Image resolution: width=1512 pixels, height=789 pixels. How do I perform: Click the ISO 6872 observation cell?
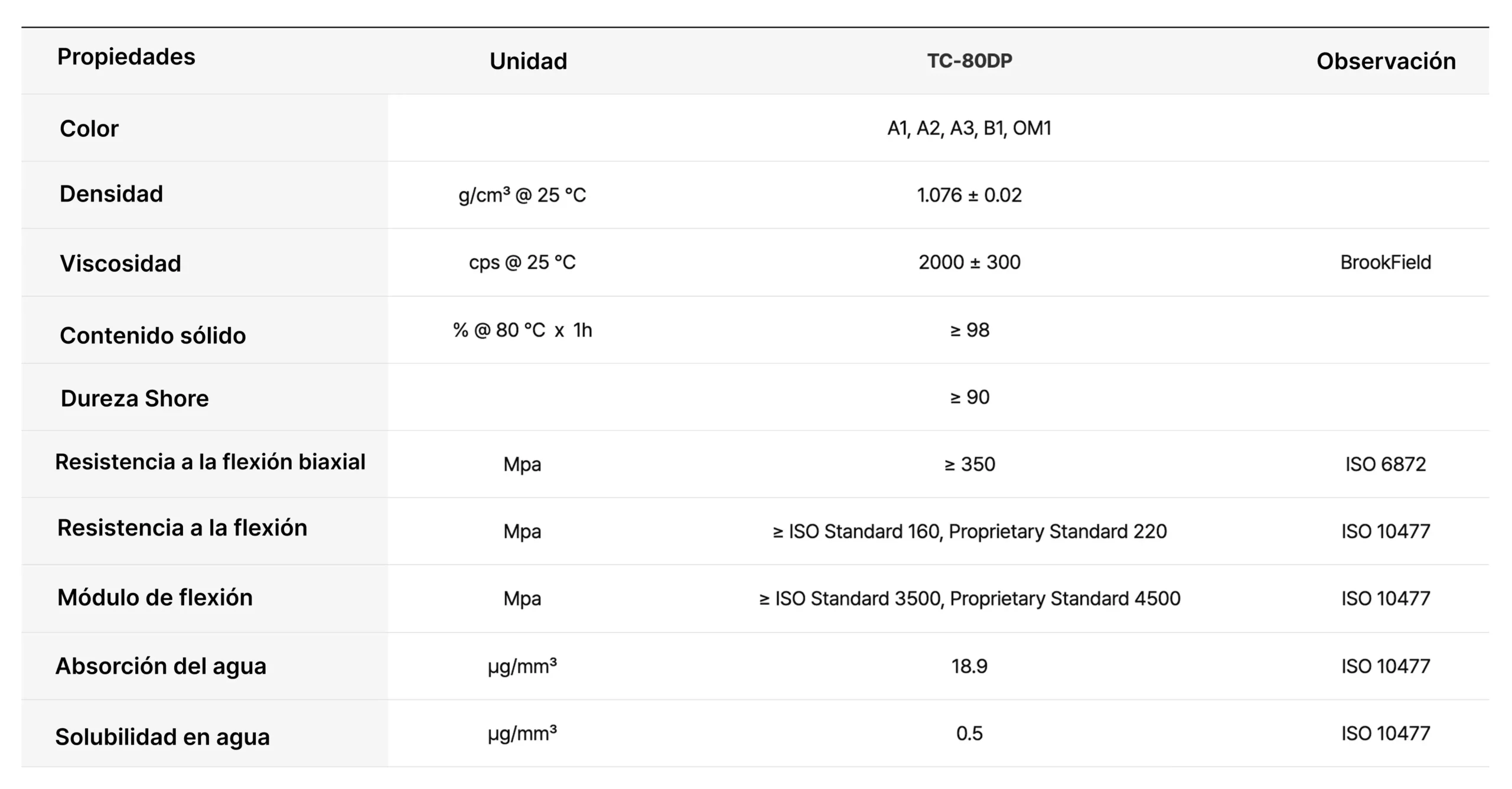1386,464
